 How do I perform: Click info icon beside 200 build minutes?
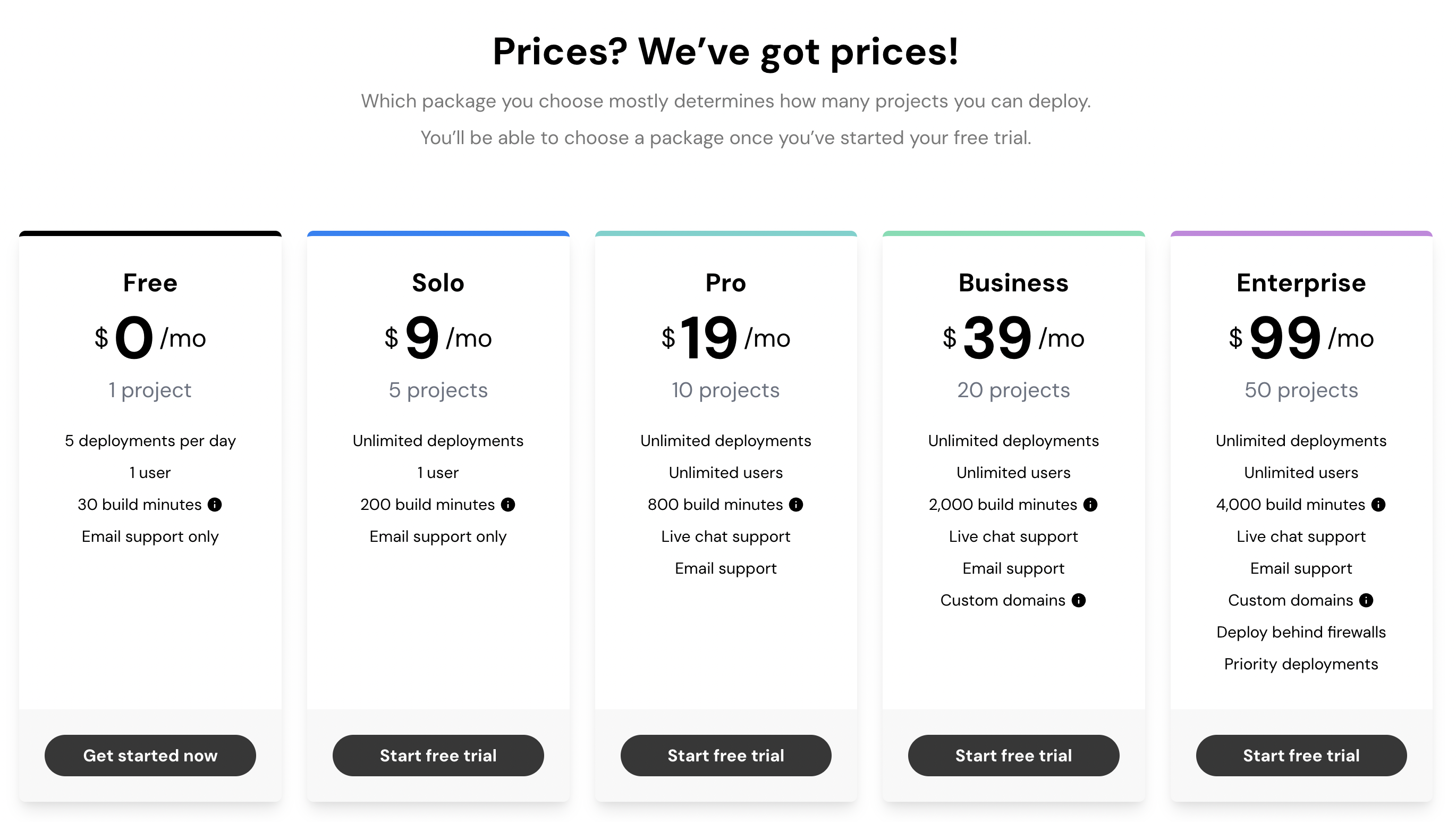point(508,505)
